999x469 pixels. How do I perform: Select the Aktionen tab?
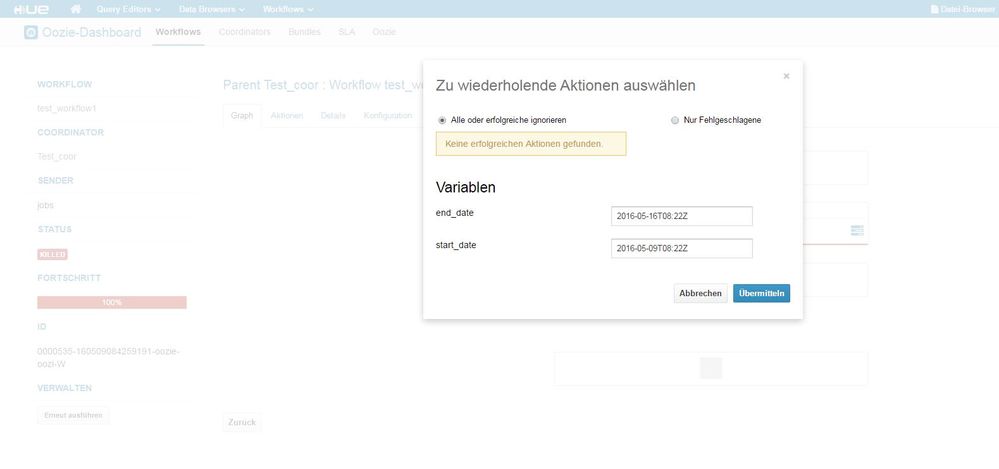[287, 115]
